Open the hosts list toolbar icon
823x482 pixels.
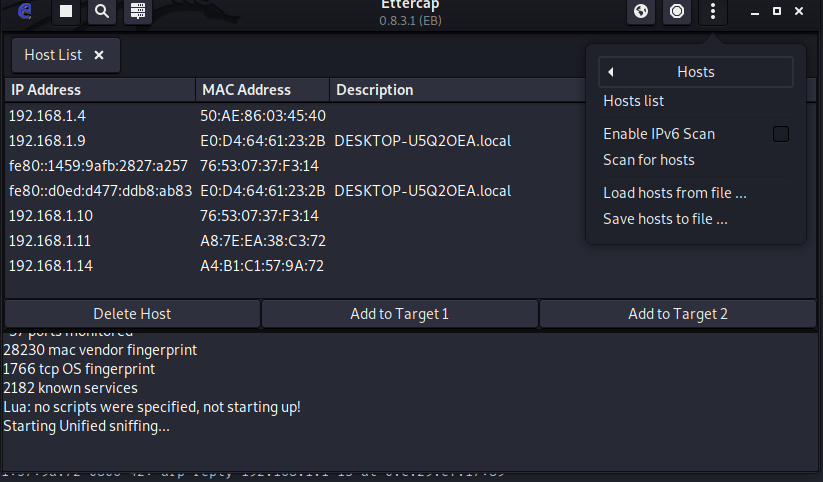[x=138, y=11]
